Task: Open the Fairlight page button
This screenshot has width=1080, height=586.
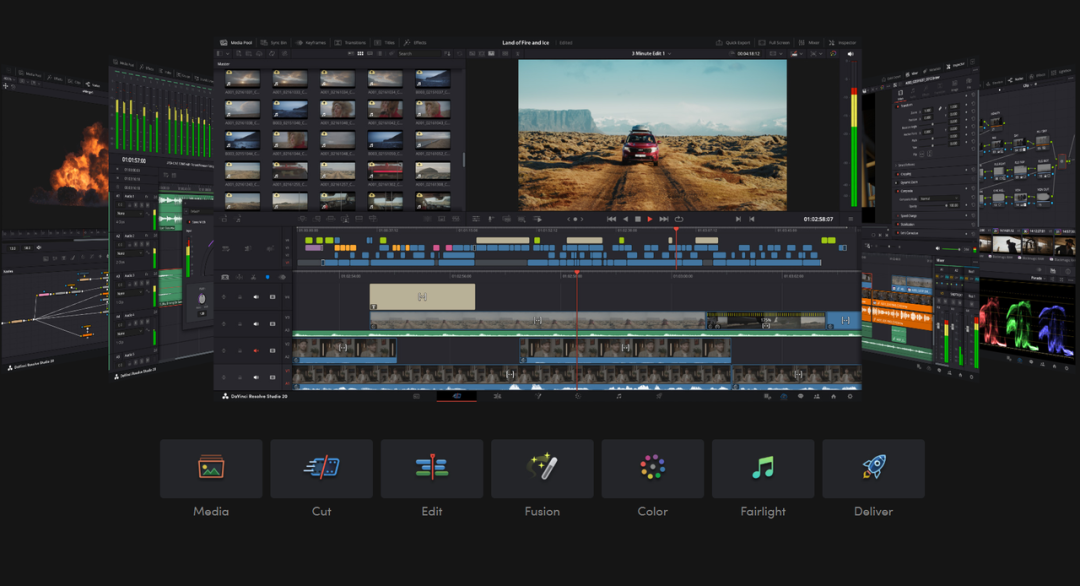Action: pos(763,468)
